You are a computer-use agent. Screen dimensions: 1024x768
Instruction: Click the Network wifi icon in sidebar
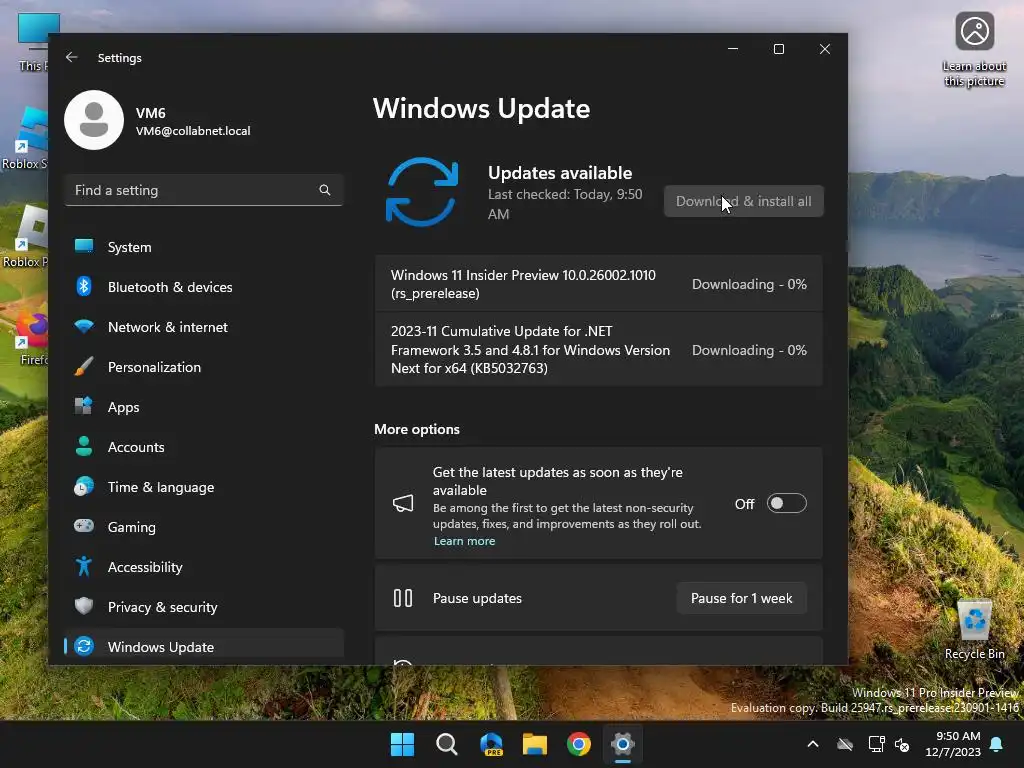tap(84, 327)
